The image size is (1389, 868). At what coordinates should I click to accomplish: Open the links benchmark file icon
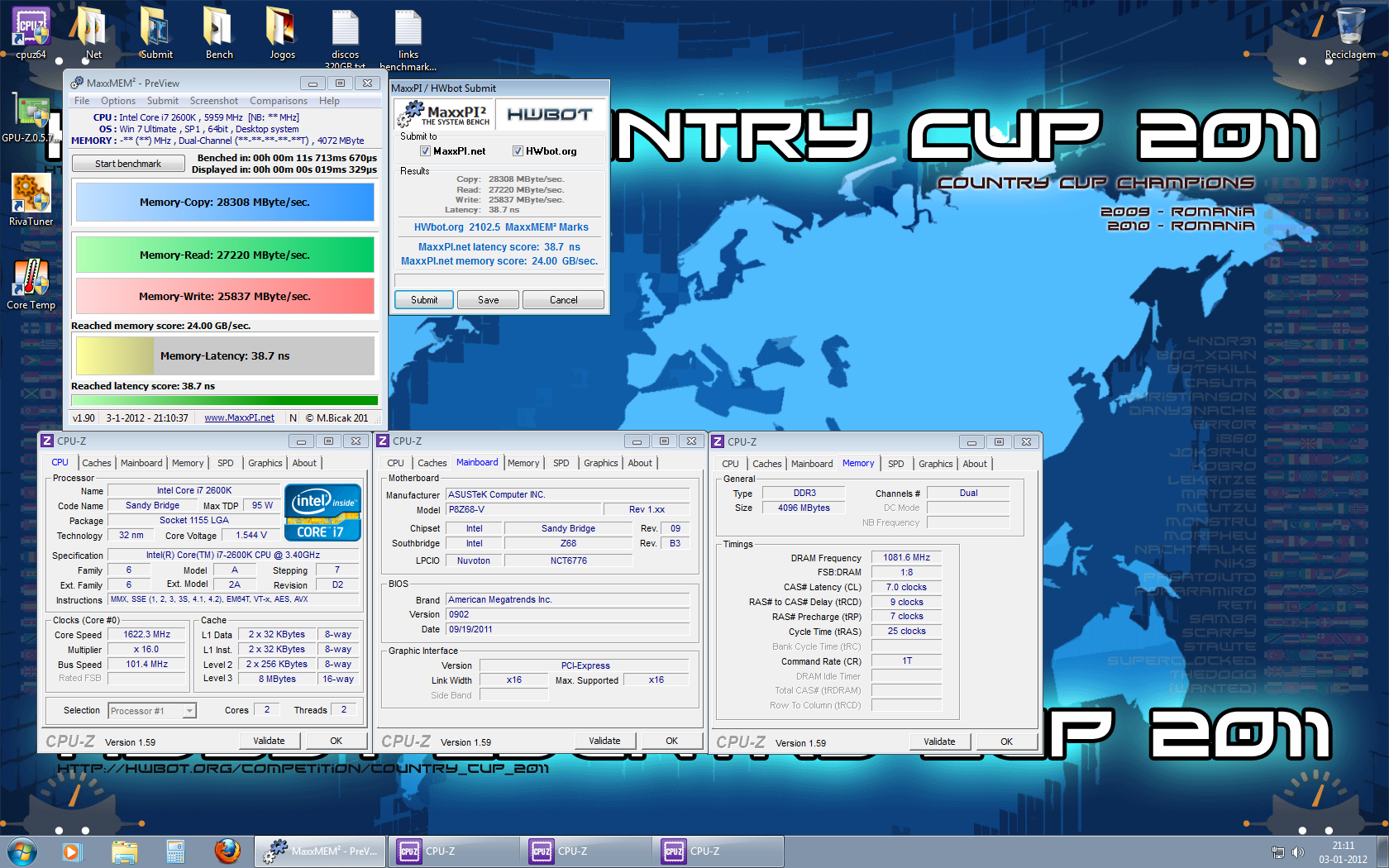tap(408, 38)
